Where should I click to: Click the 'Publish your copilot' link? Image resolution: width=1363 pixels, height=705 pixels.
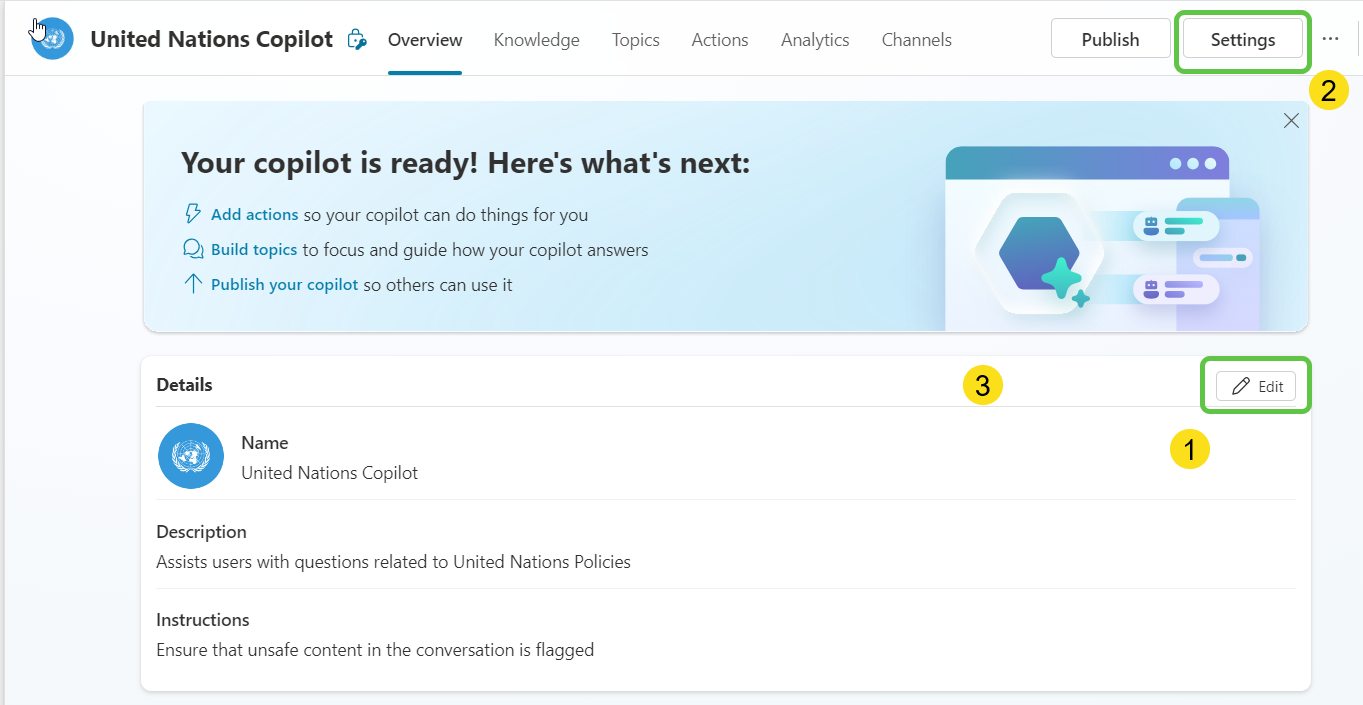284,285
